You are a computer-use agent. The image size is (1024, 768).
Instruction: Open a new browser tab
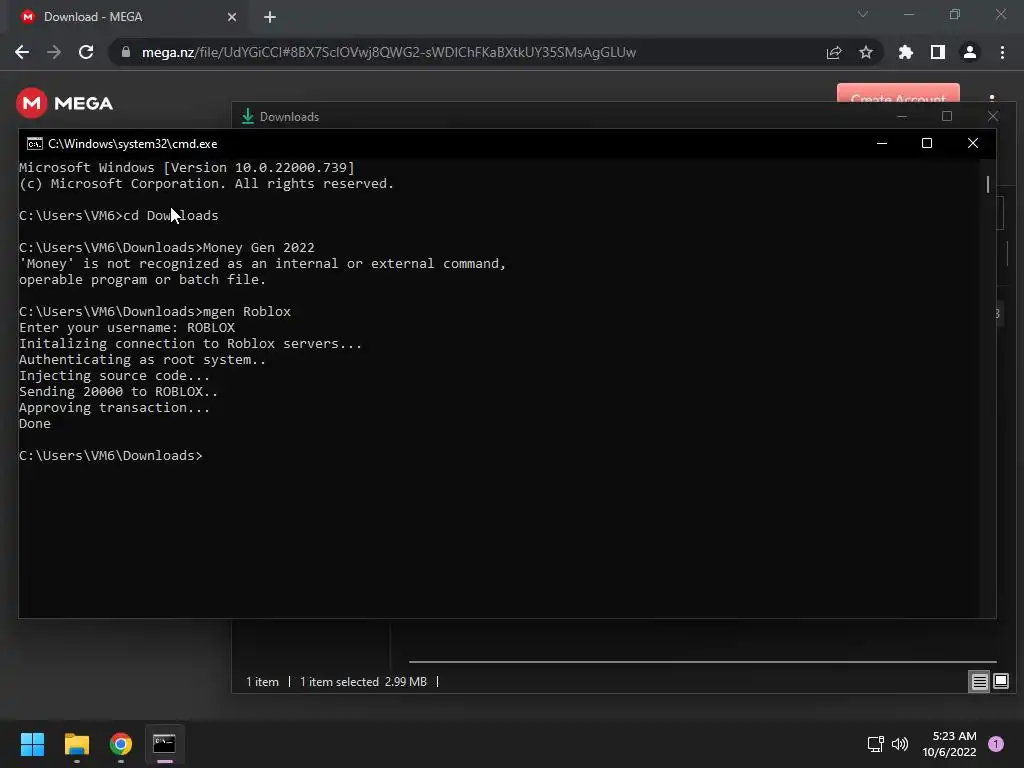coord(270,17)
